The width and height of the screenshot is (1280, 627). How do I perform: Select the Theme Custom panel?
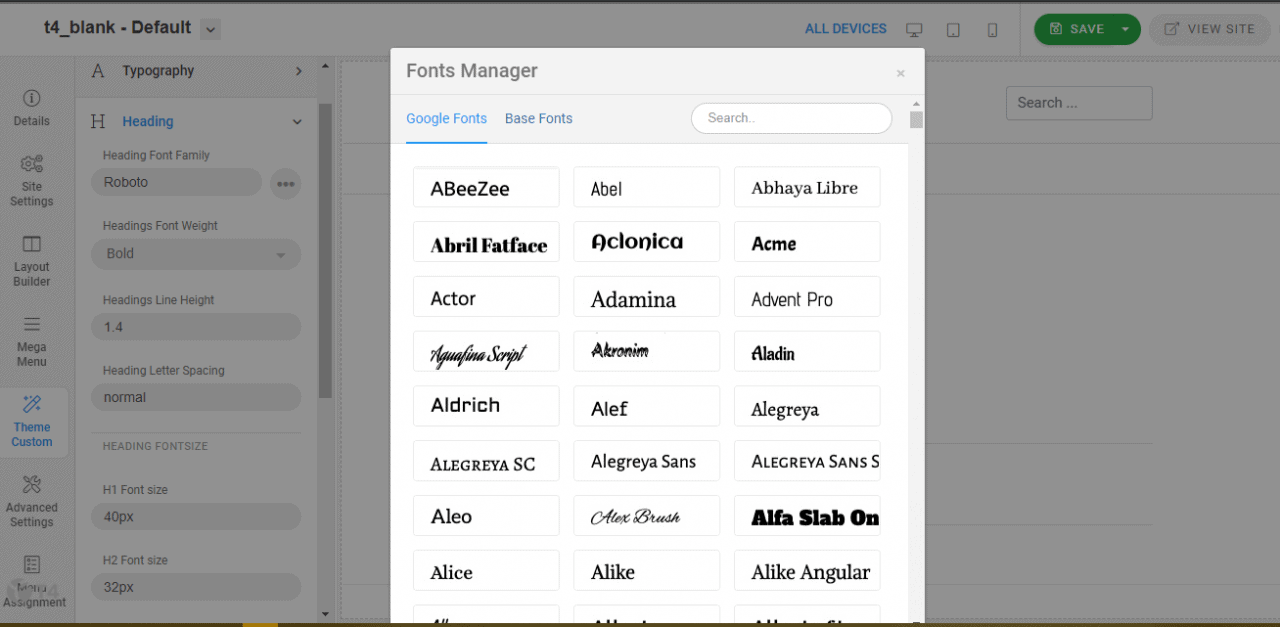33,421
